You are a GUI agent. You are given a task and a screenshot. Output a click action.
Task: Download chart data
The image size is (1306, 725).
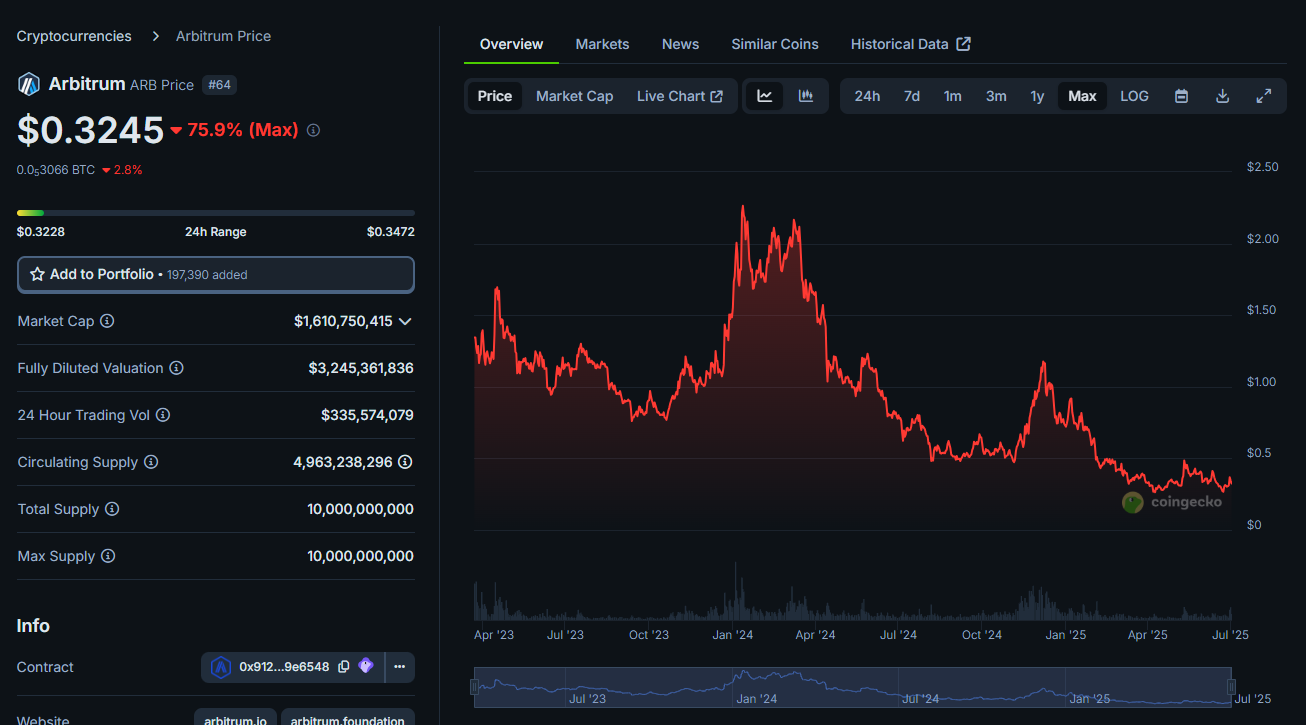[x=1222, y=96]
